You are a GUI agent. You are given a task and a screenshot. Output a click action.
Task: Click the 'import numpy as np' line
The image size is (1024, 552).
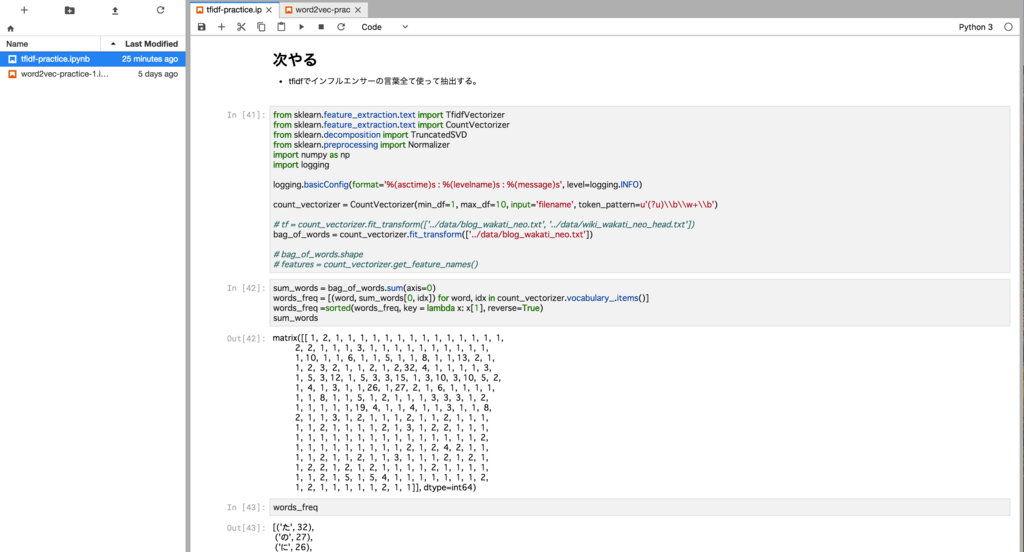click(x=312, y=155)
